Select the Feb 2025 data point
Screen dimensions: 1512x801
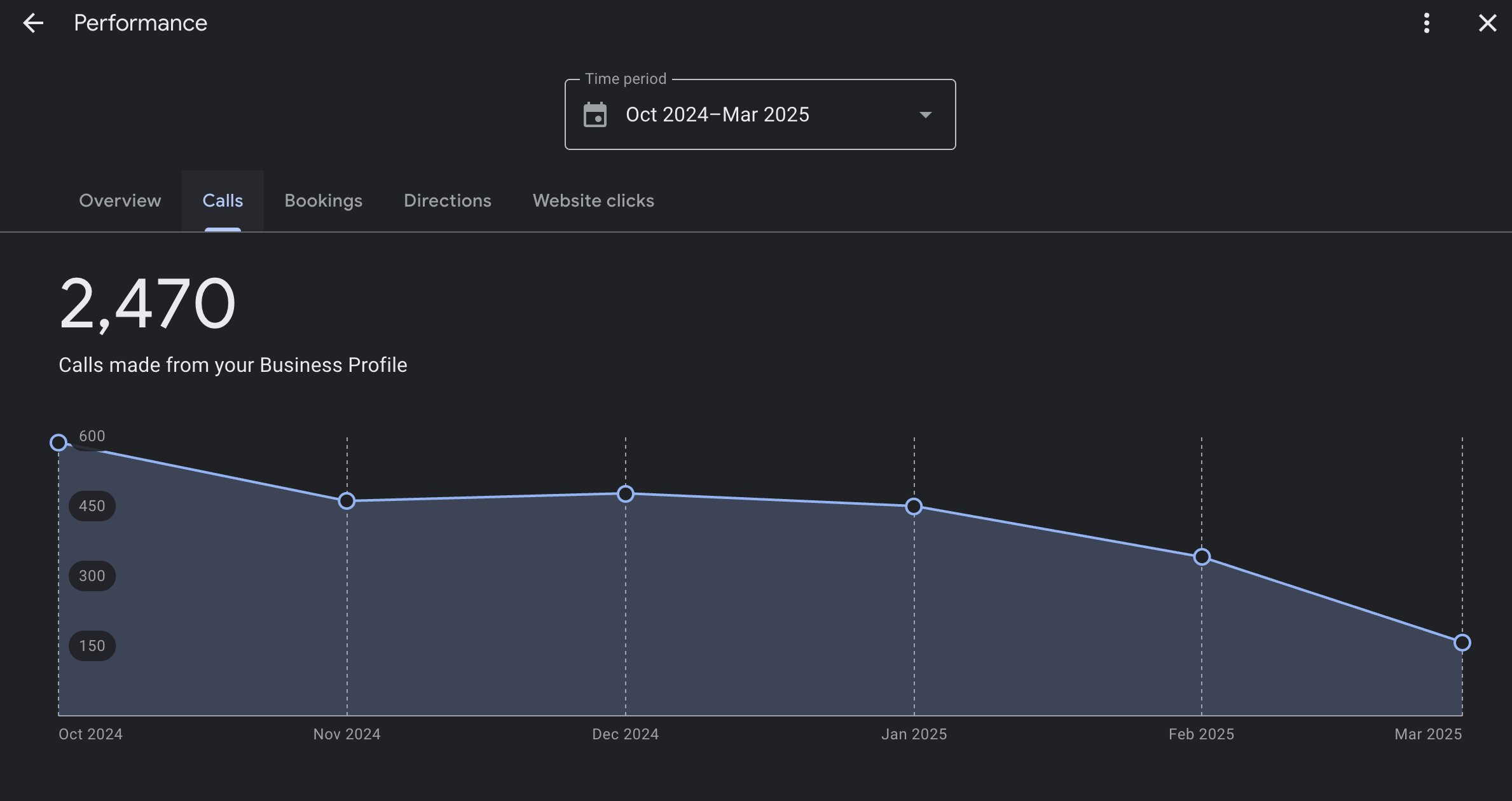(1202, 557)
